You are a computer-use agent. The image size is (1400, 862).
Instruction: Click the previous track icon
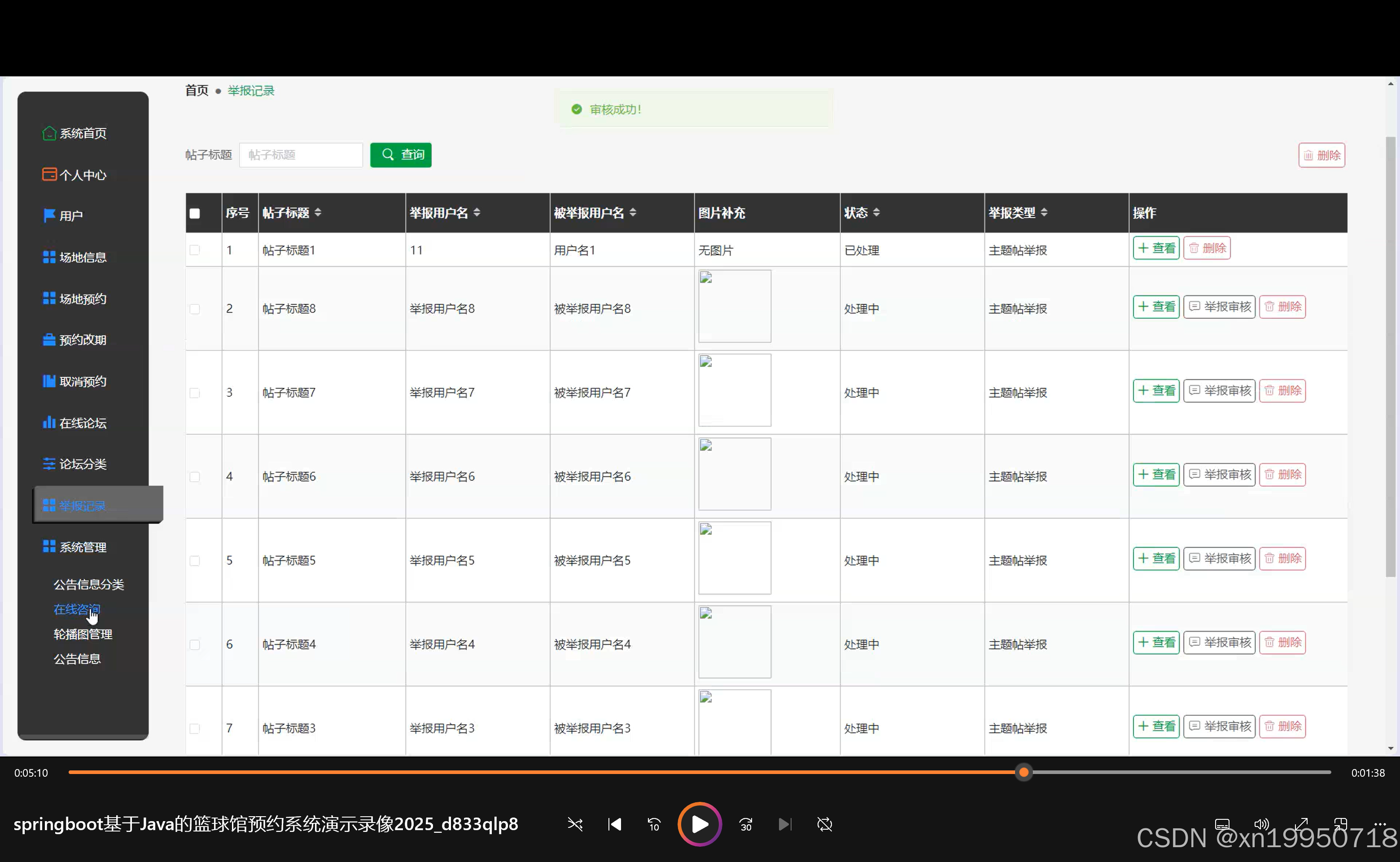[x=615, y=824]
